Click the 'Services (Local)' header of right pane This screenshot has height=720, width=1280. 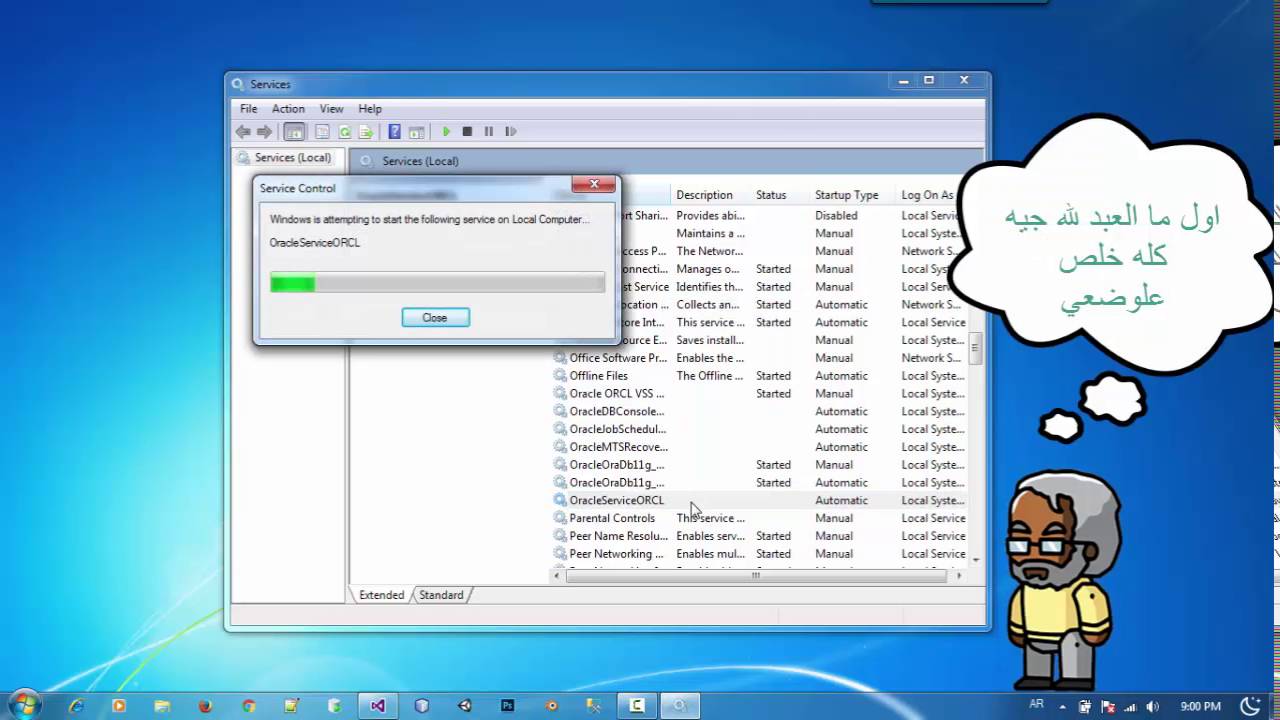[420, 161]
